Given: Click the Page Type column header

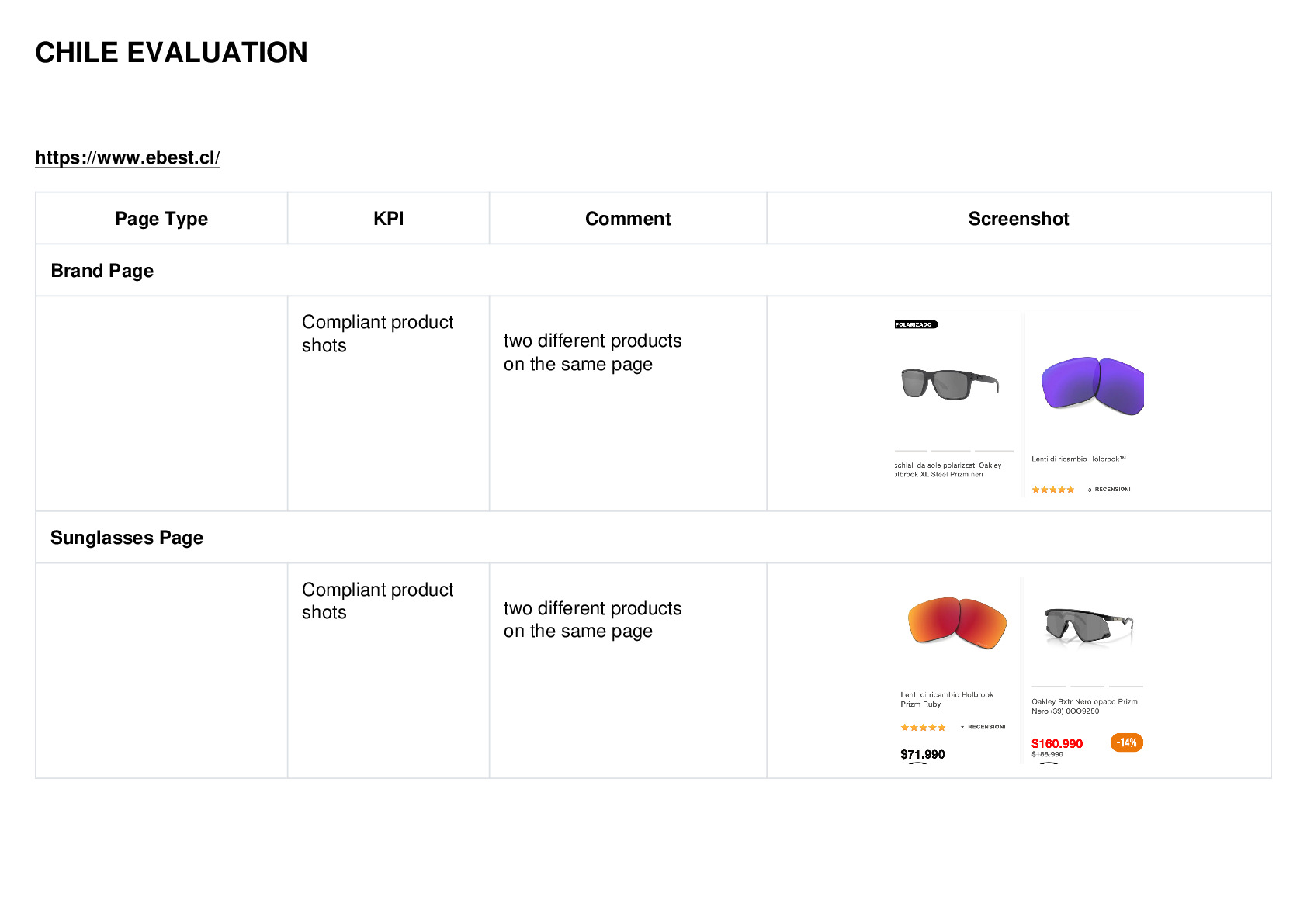Looking at the screenshot, I should (161, 219).
